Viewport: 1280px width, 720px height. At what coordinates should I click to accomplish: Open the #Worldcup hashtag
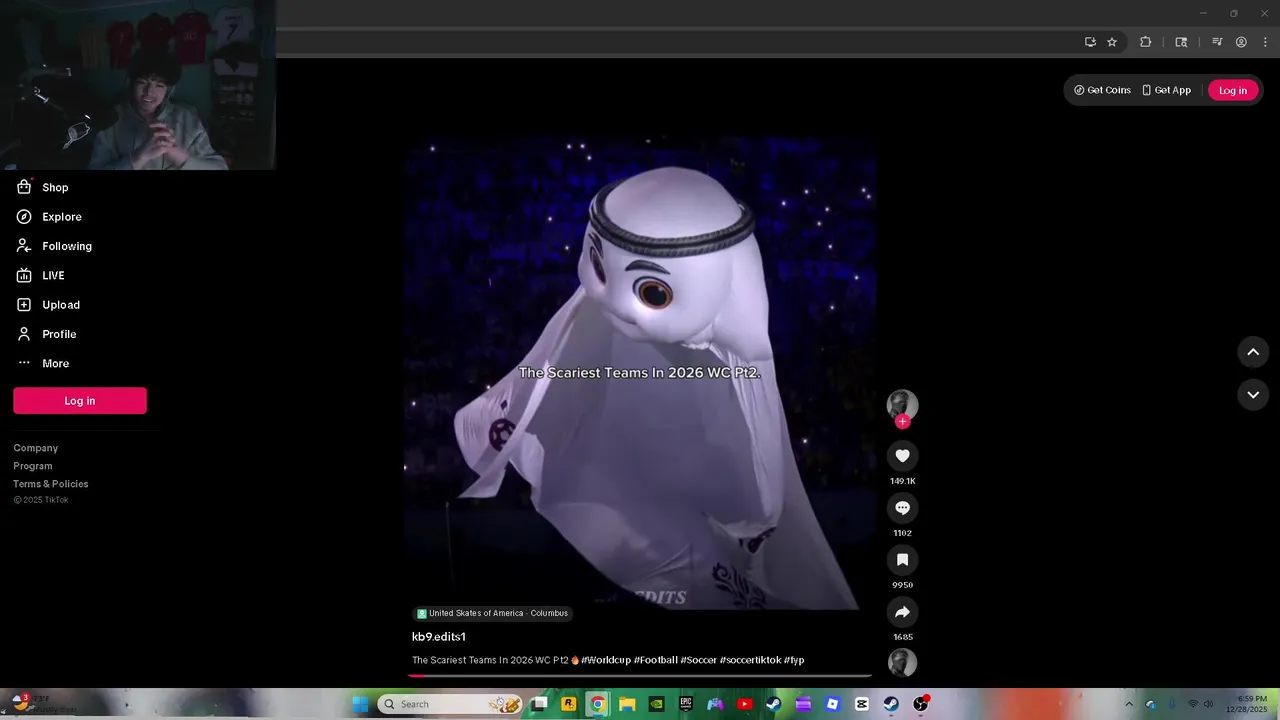(x=606, y=660)
